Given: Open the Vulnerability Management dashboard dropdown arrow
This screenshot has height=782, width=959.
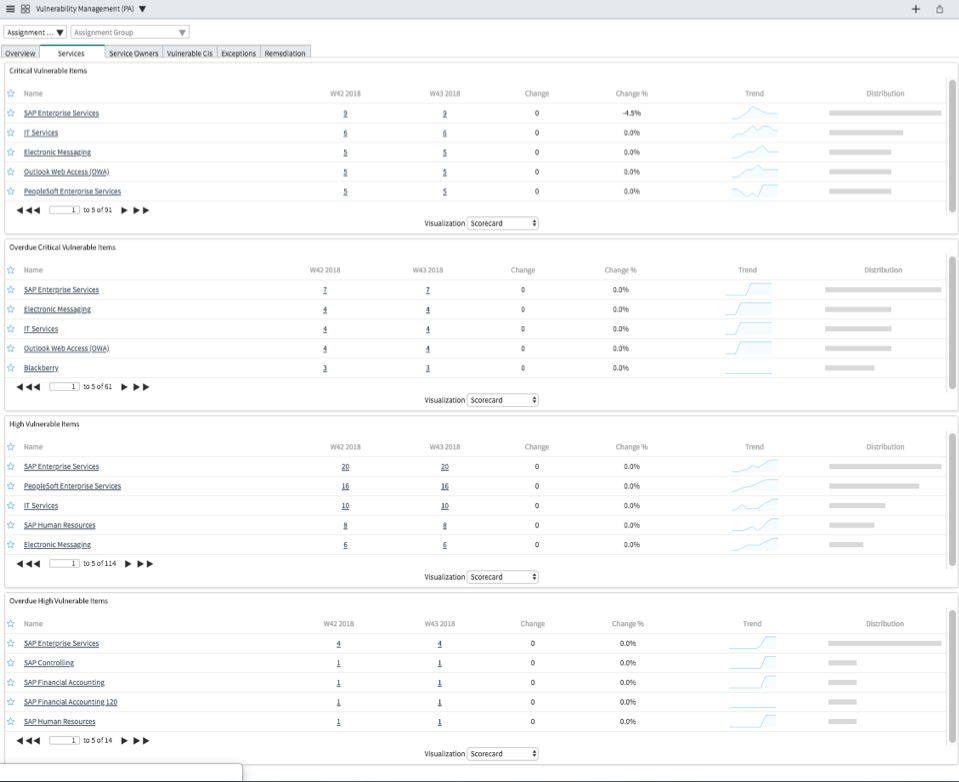Looking at the screenshot, I should [x=143, y=9].
